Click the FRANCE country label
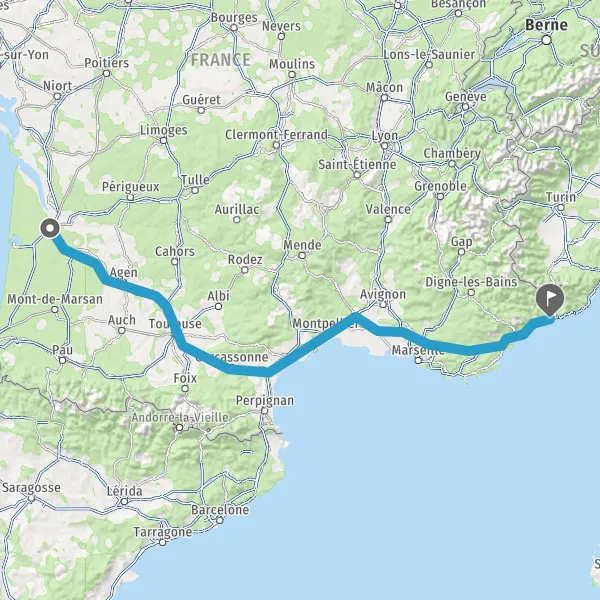Screen dimensions: 600x600 pyautogui.click(x=221, y=60)
